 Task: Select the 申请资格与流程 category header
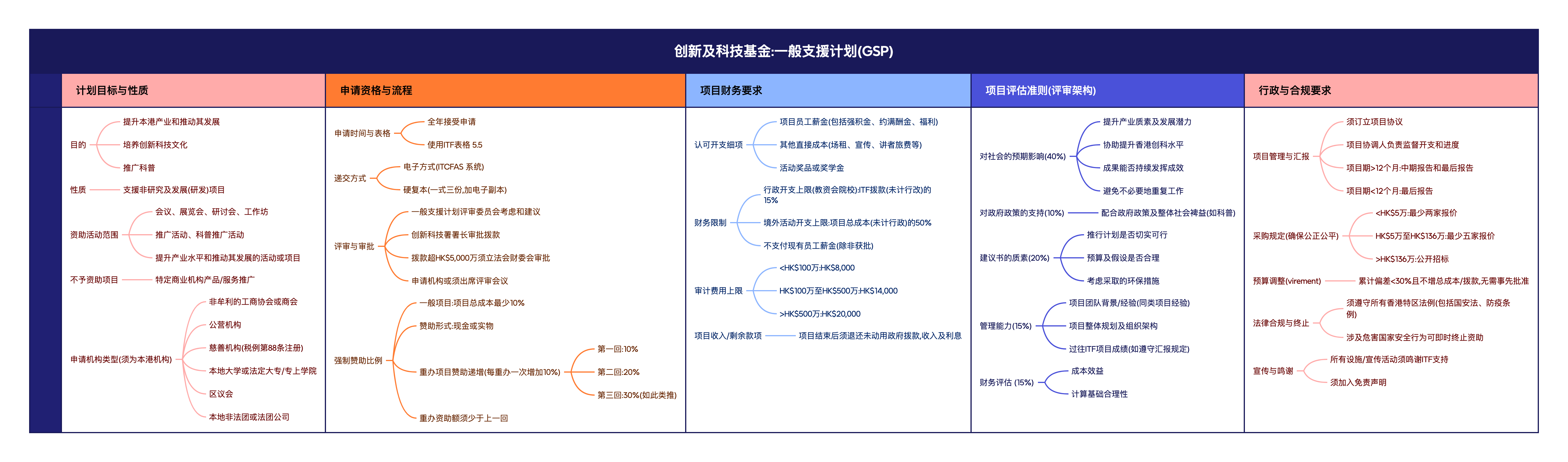pos(376,89)
